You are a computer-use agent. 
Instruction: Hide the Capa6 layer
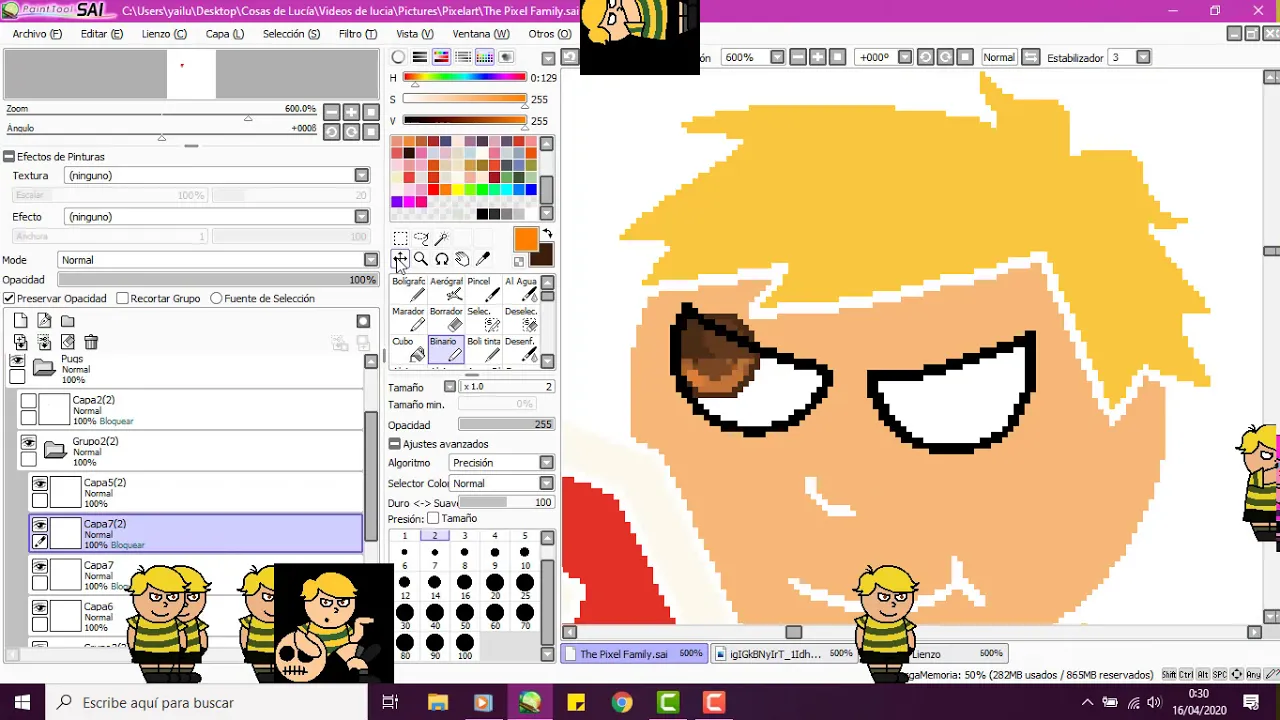(x=40, y=608)
